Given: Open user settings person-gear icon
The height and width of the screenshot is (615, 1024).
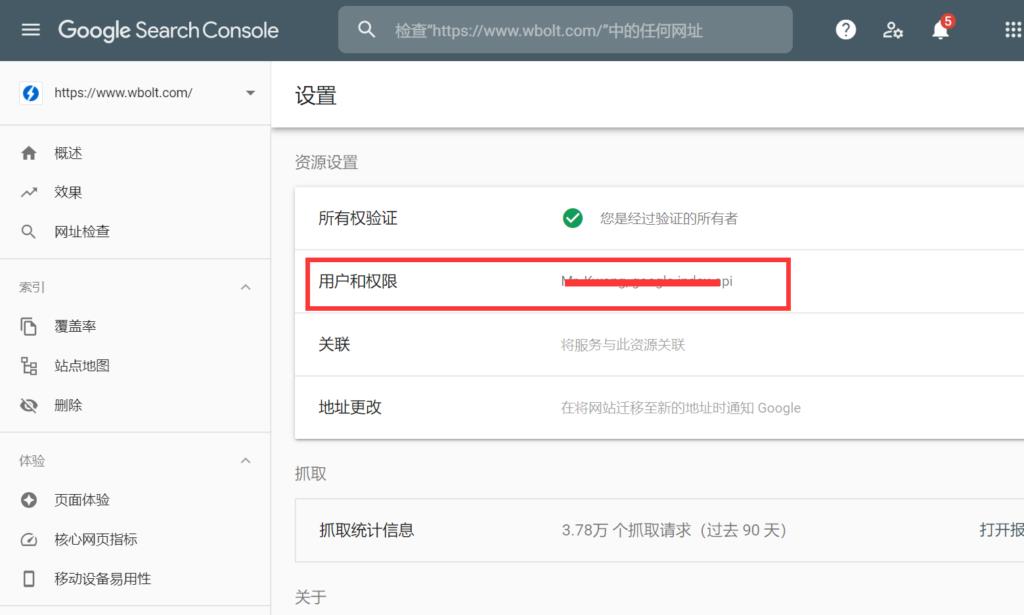Looking at the screenshot, I should click(x=893, y=30).
